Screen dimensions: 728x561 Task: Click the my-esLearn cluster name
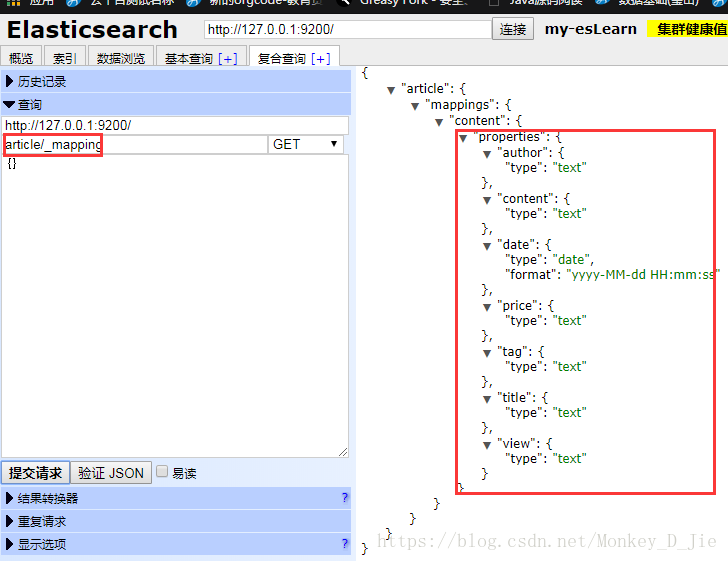(591, 29)
